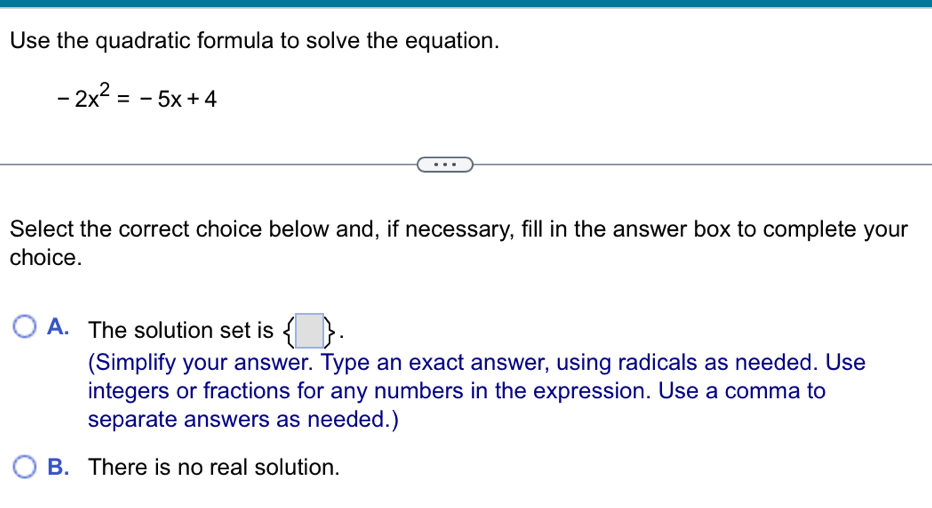Click the horizontal divider line left of ellipsis
Image resolution: width=932 pixels, height=508 pixels.
tap(208, 165)
